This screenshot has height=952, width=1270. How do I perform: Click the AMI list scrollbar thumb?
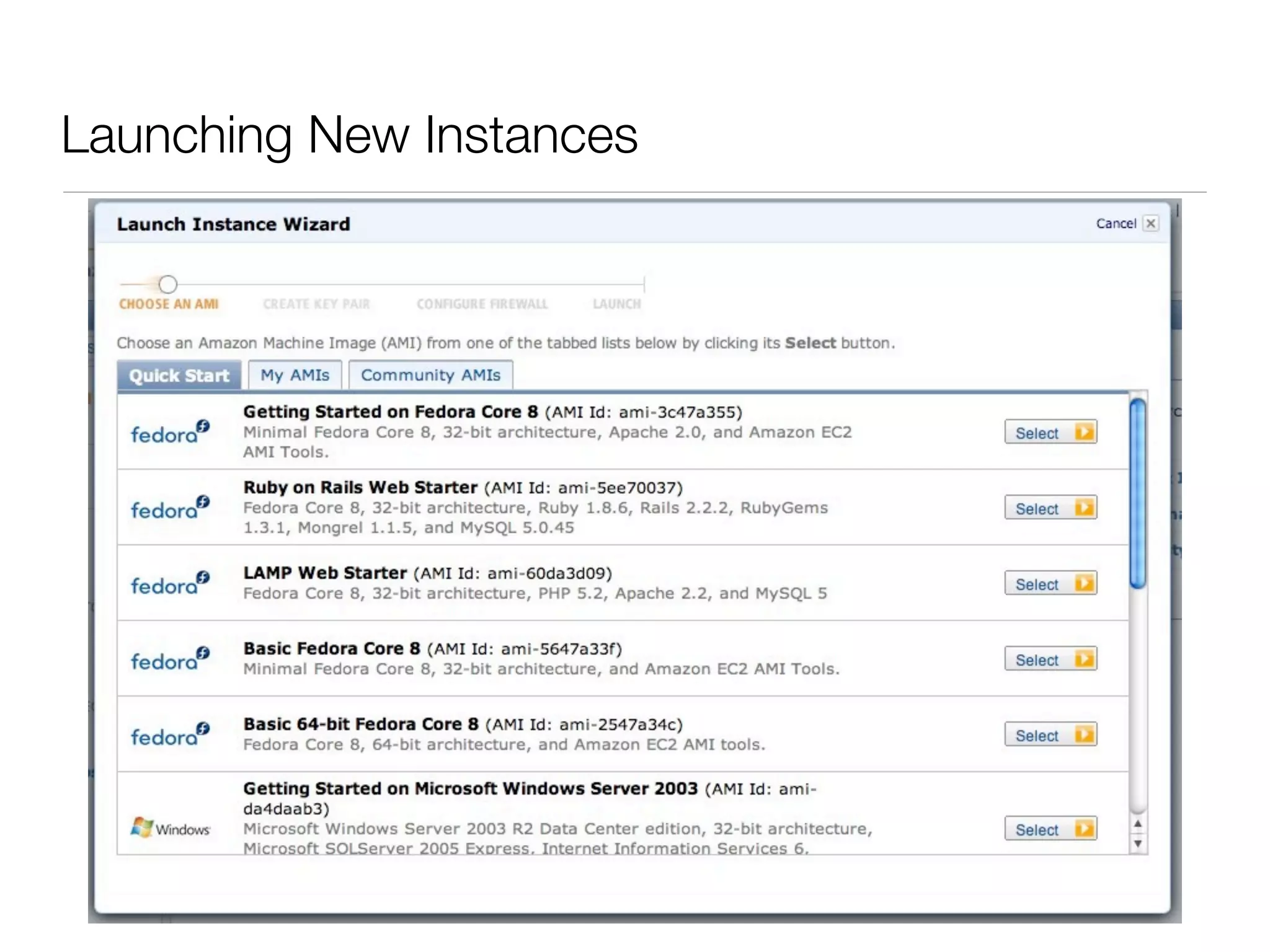1137,493
